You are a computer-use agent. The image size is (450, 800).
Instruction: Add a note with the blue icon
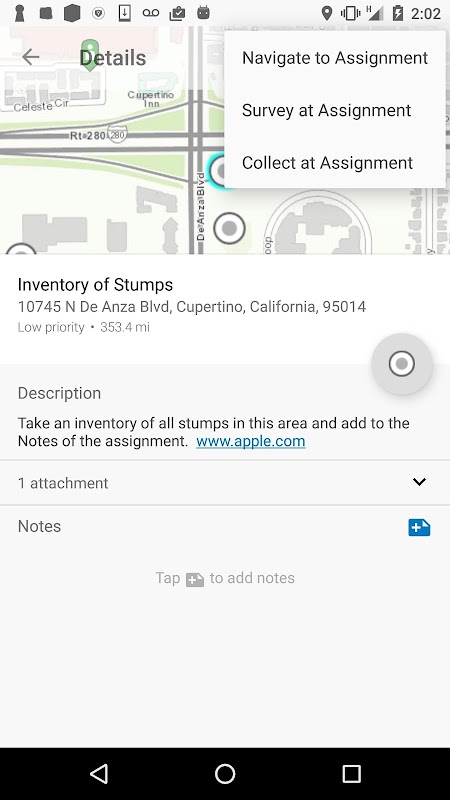[x=419, y=528]
